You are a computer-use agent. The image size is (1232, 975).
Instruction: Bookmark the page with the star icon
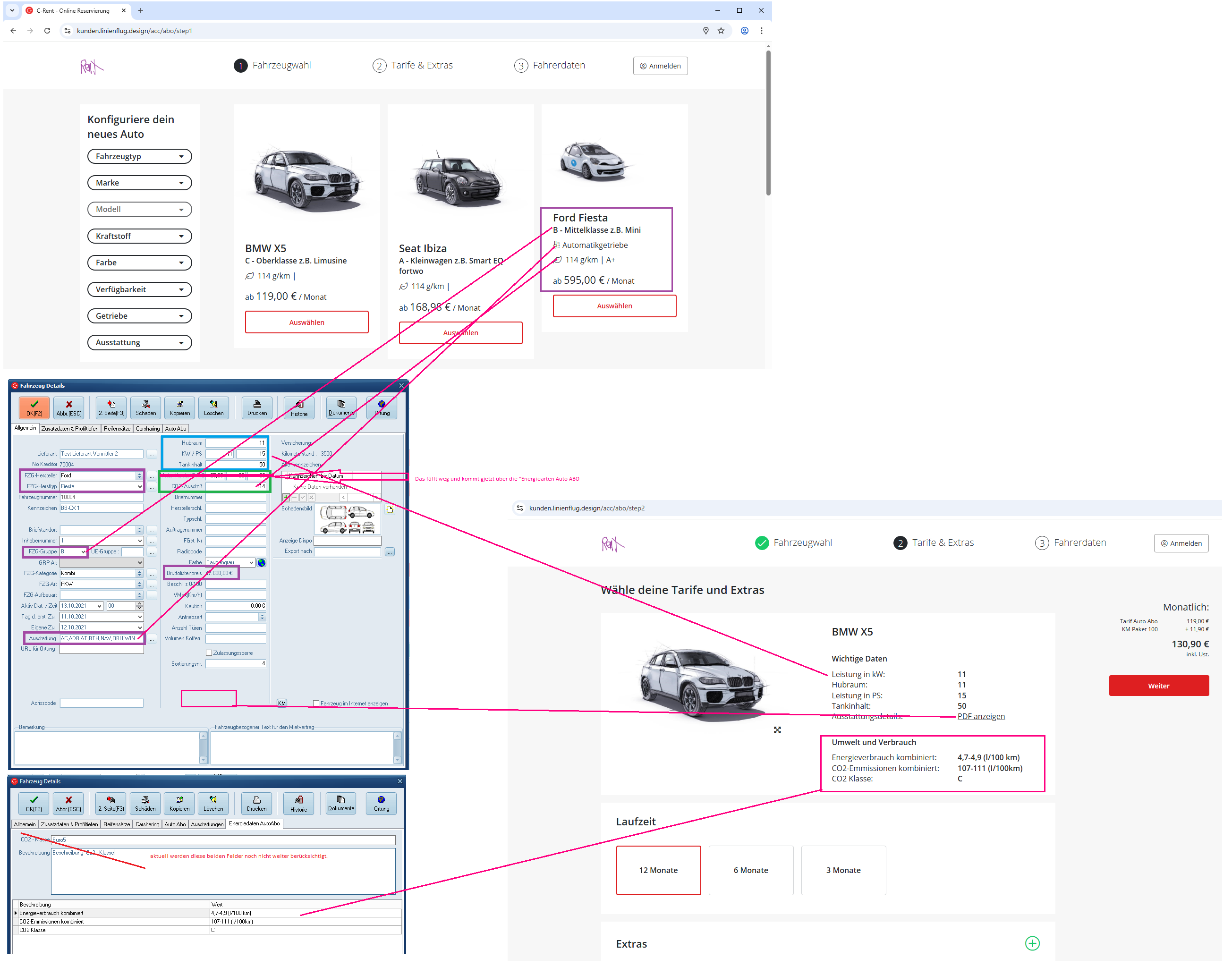pyautogui.click(x=721, y=31)
